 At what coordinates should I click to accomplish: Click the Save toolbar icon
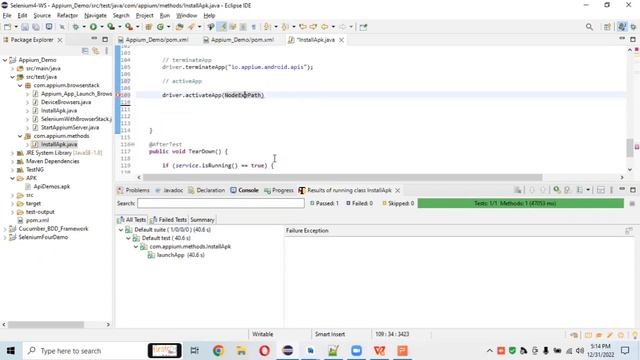coord(25,27)
